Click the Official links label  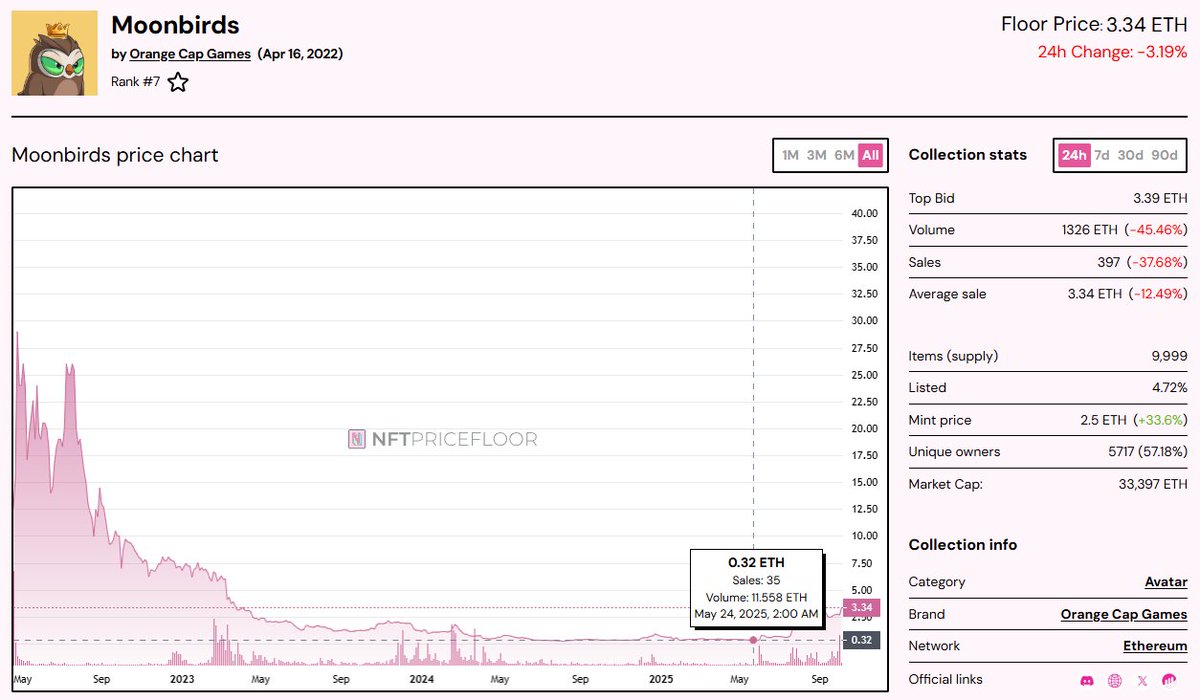point(946,679)
